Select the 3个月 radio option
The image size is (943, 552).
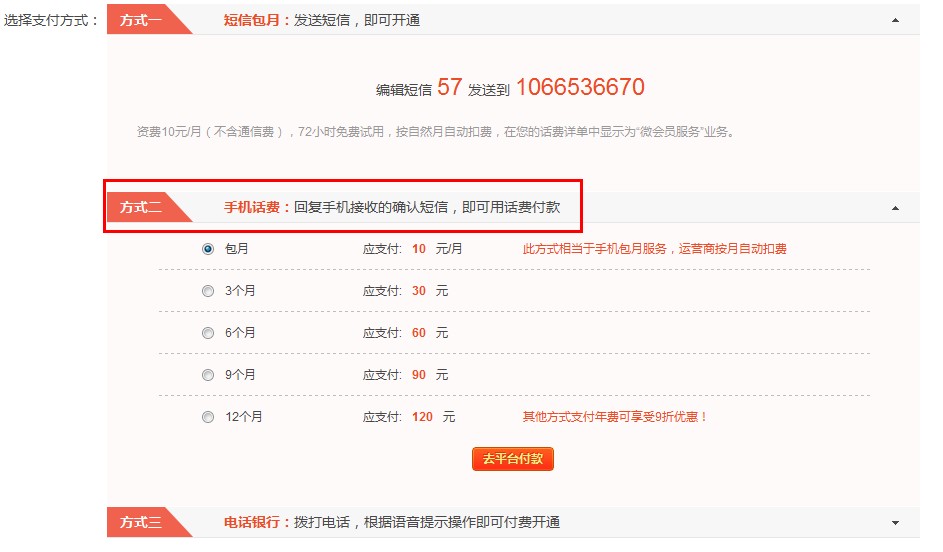tap(207, 291)
